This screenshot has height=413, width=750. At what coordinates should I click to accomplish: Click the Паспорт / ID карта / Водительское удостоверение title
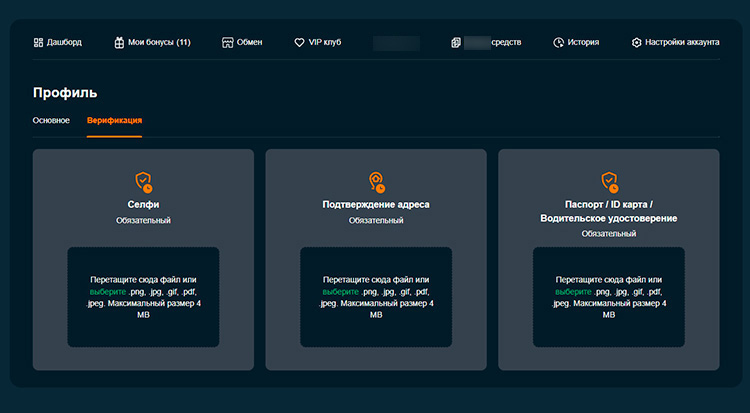tap(609, 212)
